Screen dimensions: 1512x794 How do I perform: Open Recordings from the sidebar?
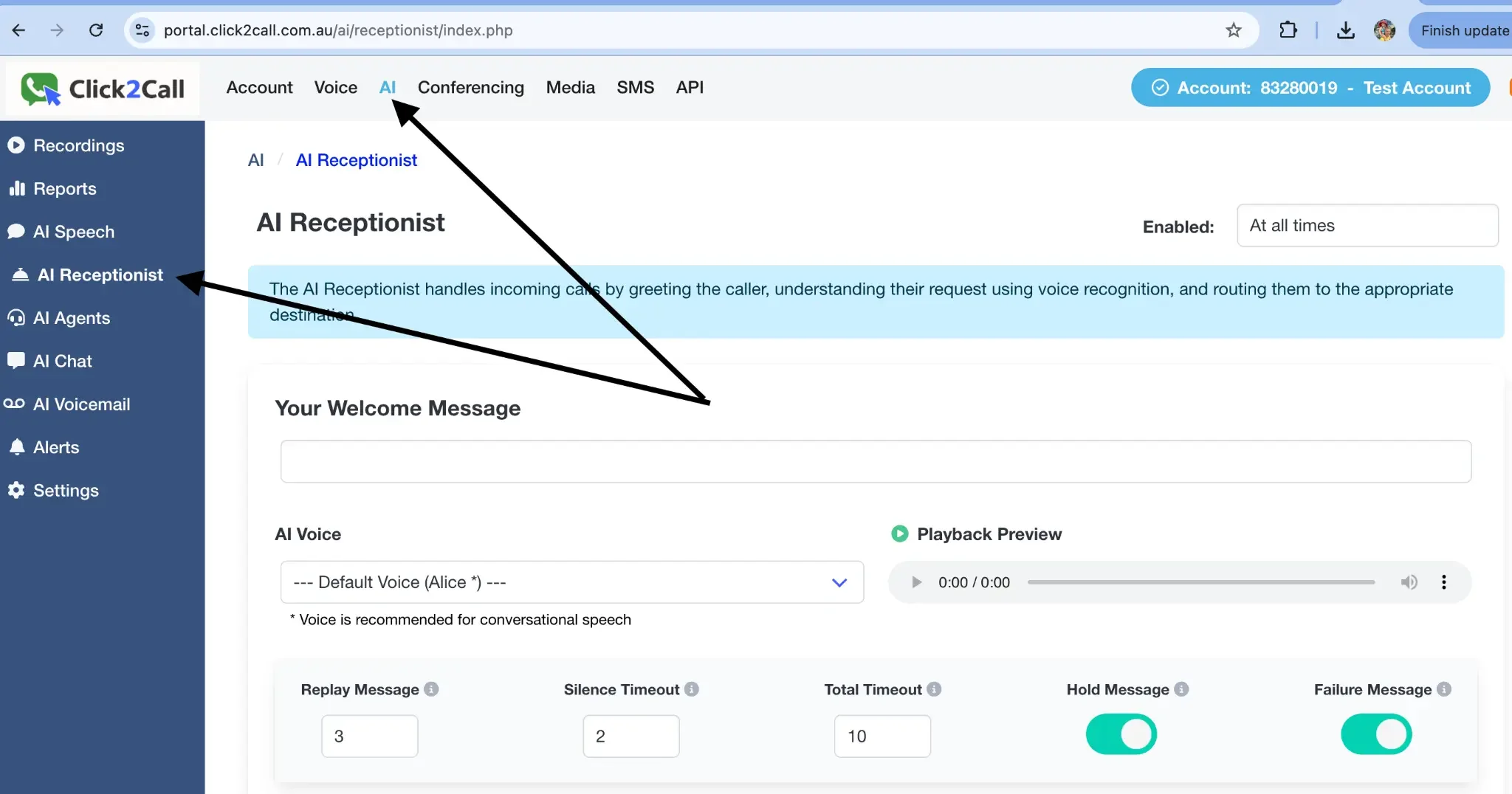pos(80,145)
